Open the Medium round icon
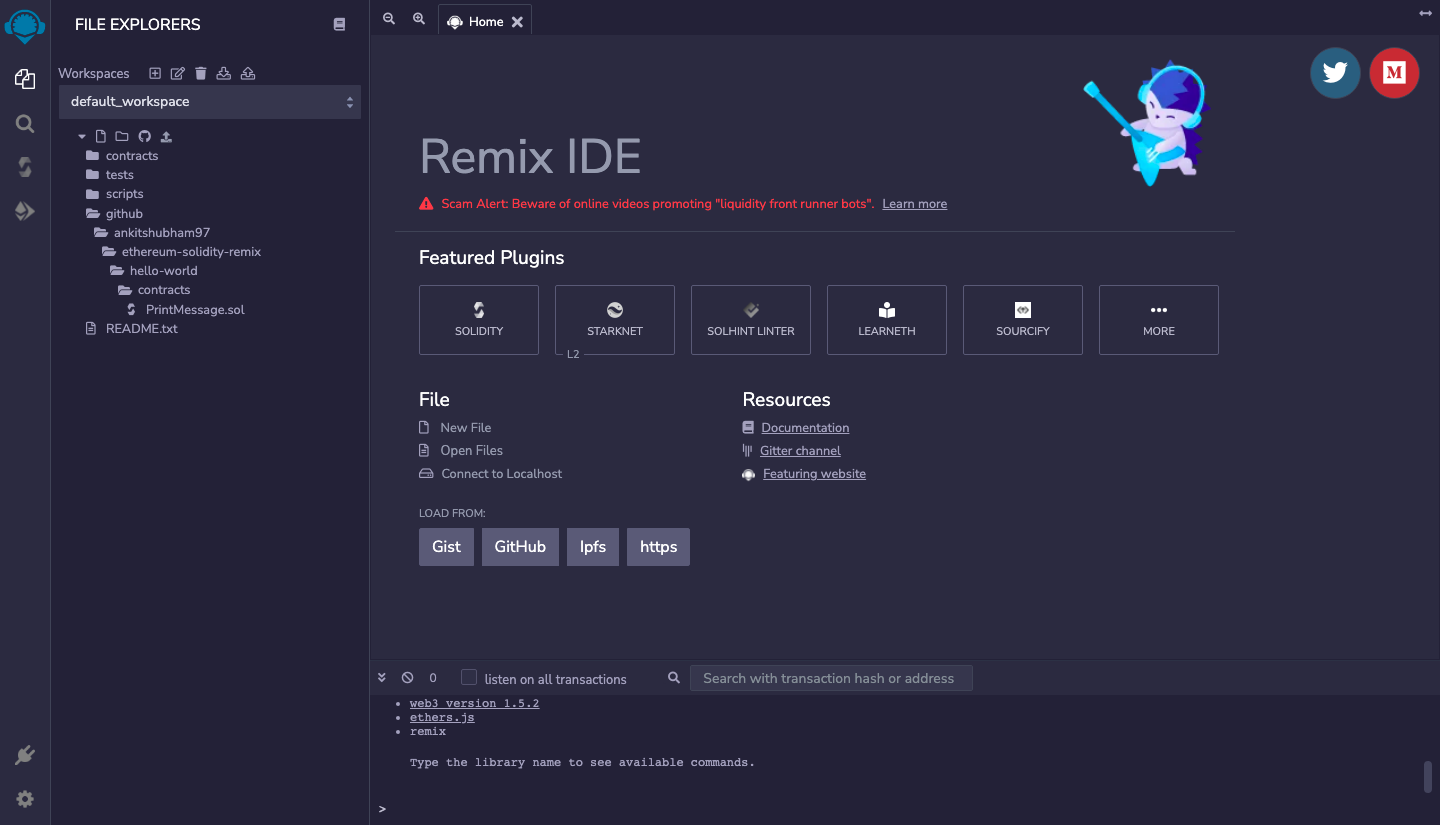 1394,73
